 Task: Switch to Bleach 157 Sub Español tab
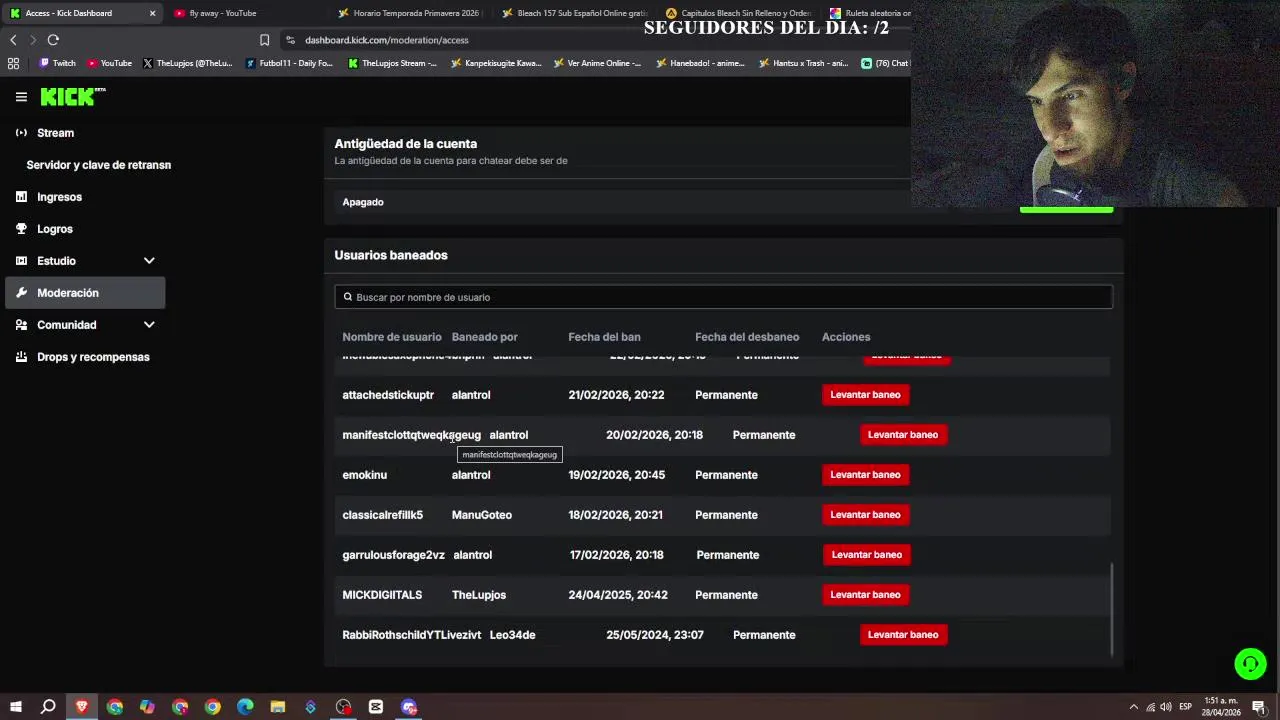(x=574, y=13)
